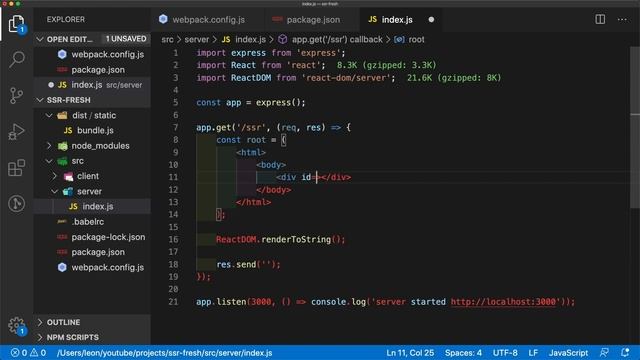Open the Extensions view icon

(x=16, y=168)
